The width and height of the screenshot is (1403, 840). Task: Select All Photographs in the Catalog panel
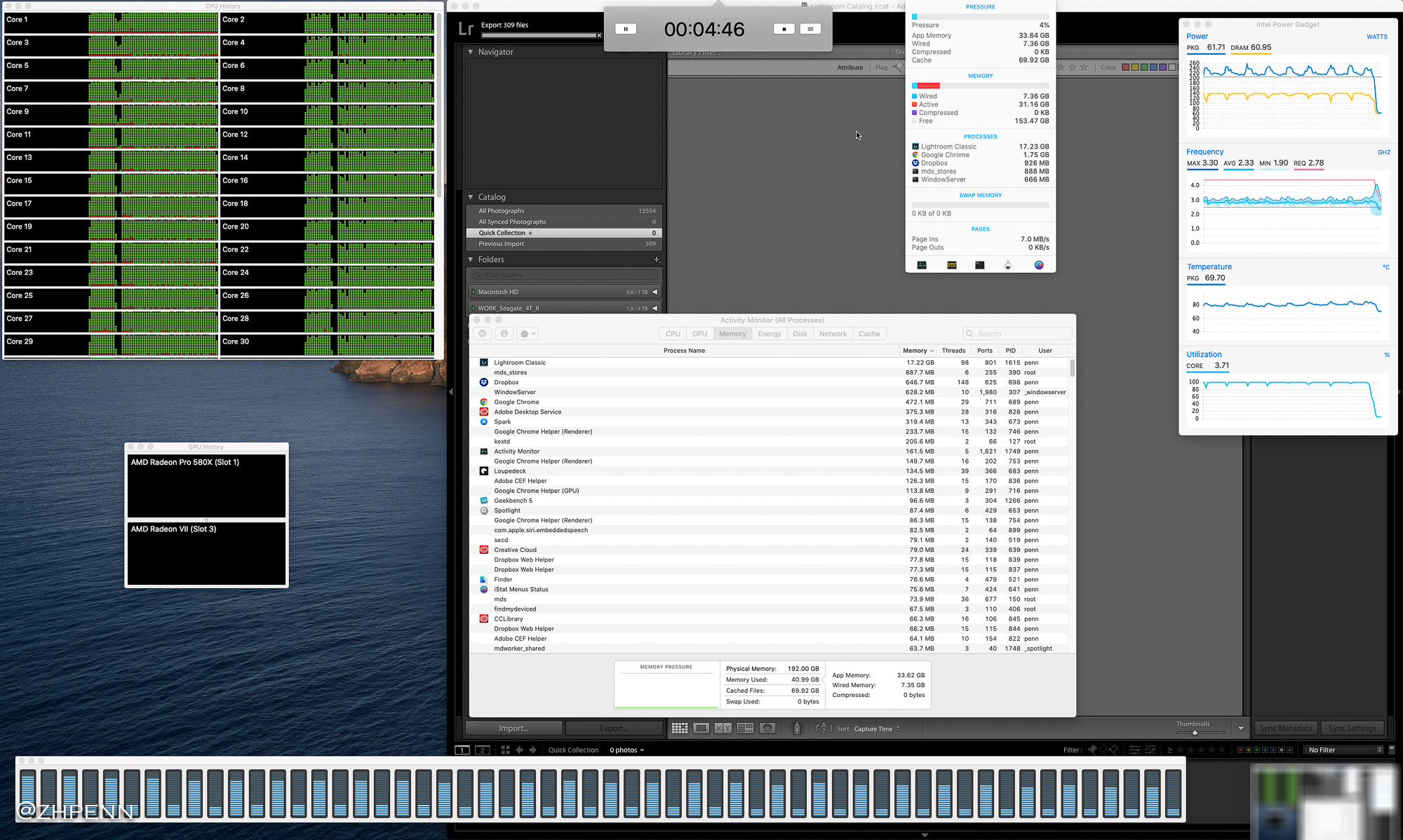click(564, 211)
